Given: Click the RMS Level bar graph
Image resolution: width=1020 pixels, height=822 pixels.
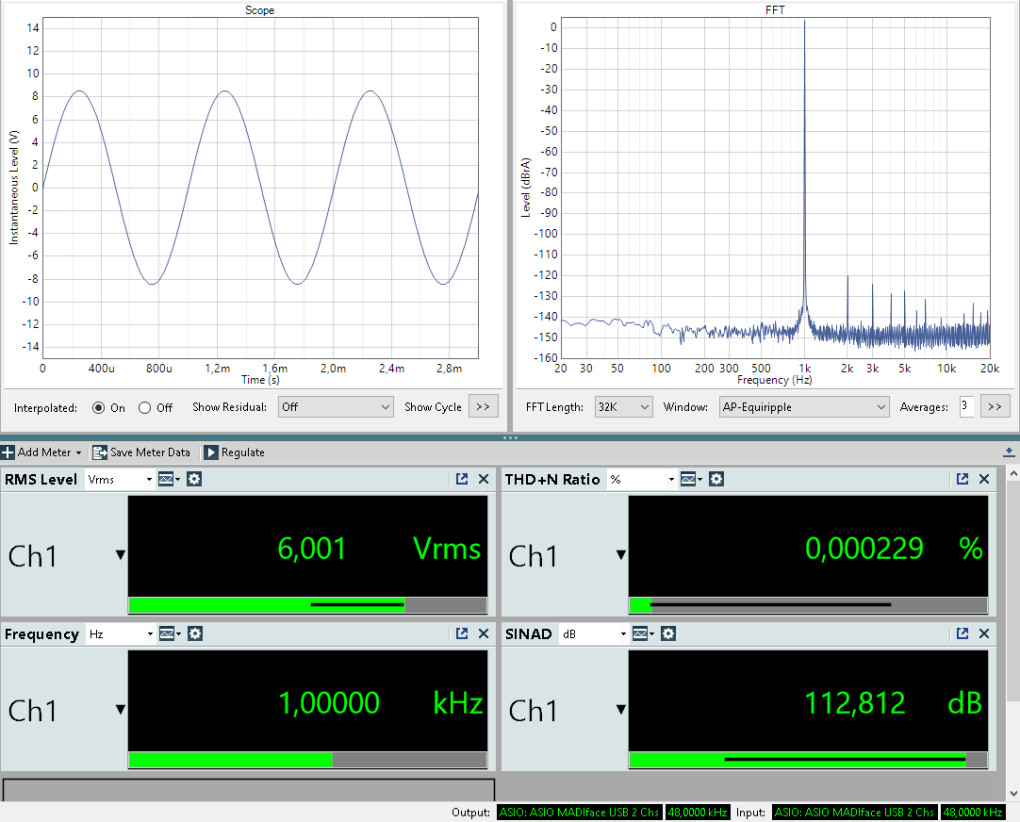Looking at the screenshot, I should click(308, 605).
